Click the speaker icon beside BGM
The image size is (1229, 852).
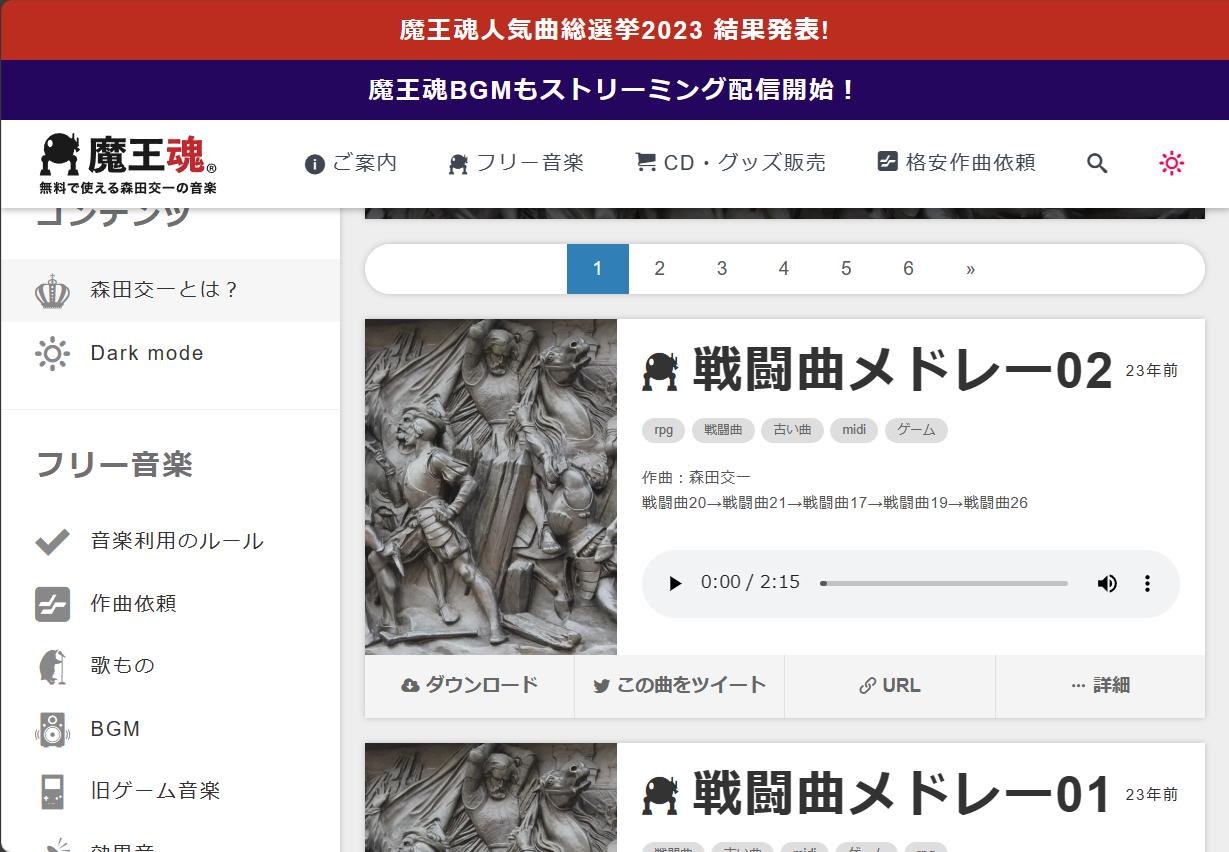pos(52,729)
